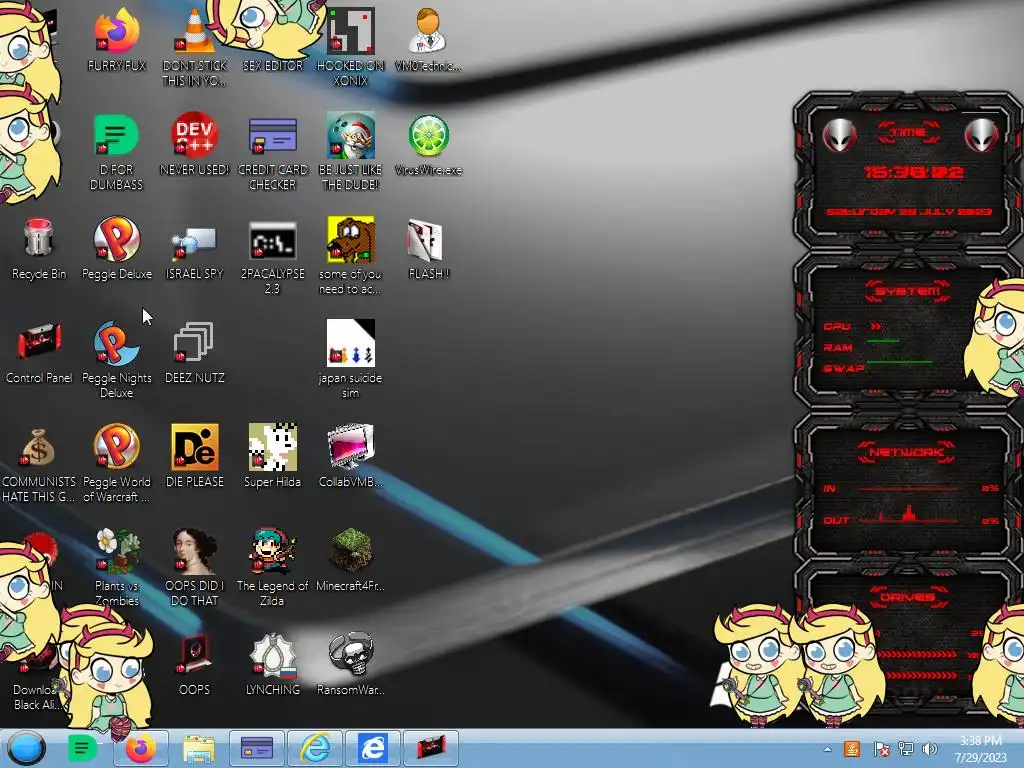Viewport: 1024px width, 768px height.
Task: Open the green notes app in taskbar
Action: pos(83,748)
